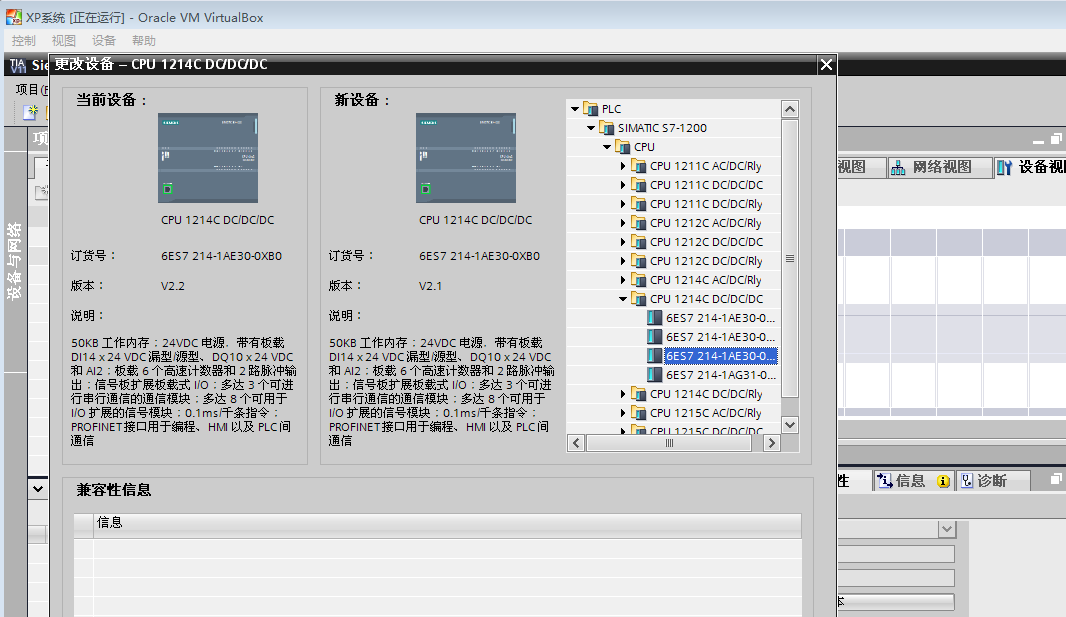
Task: Open VirtualBox 控制 menu
Action: click(23, 41)
